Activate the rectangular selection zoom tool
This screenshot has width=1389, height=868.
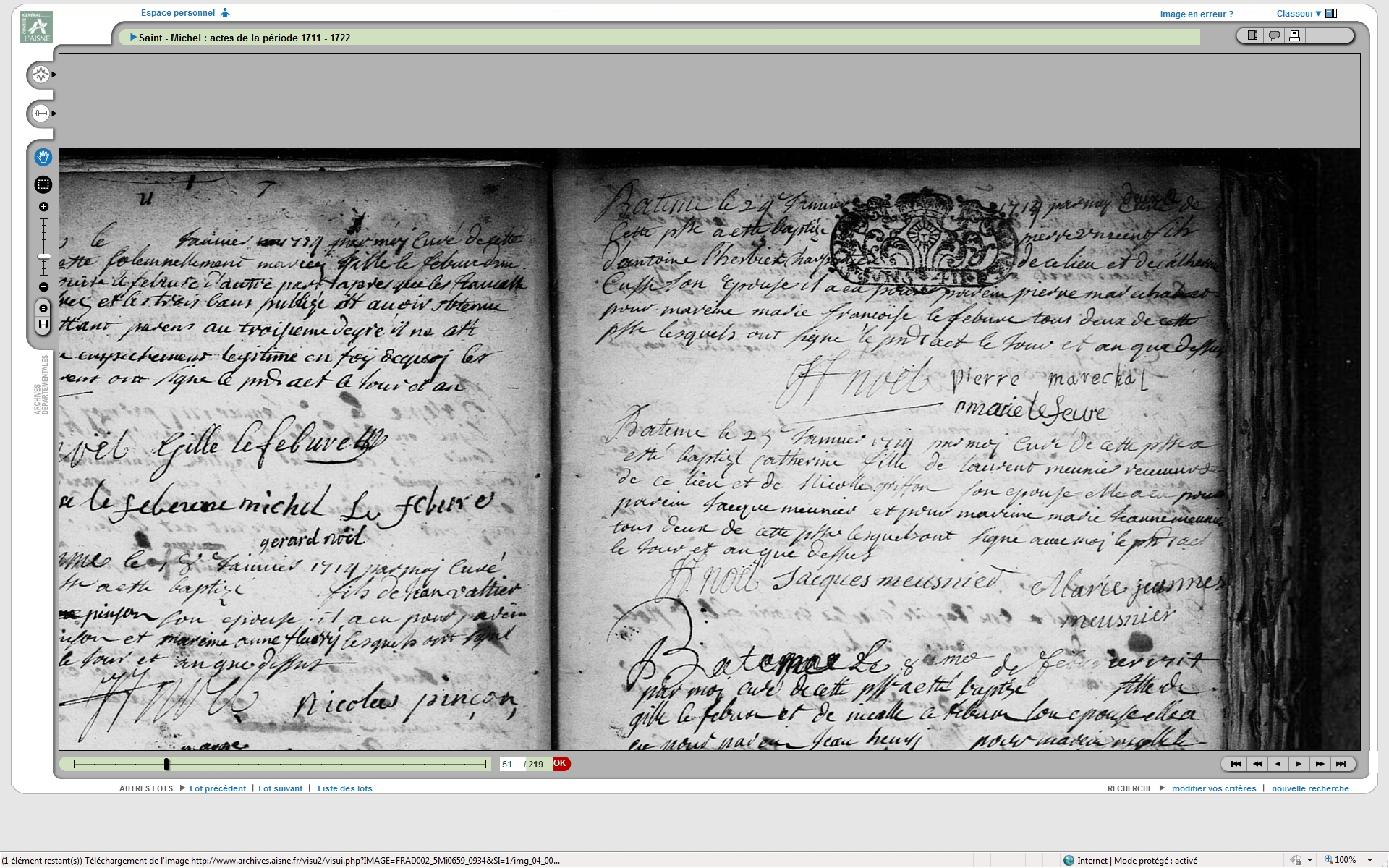click(x=43, y=184)
